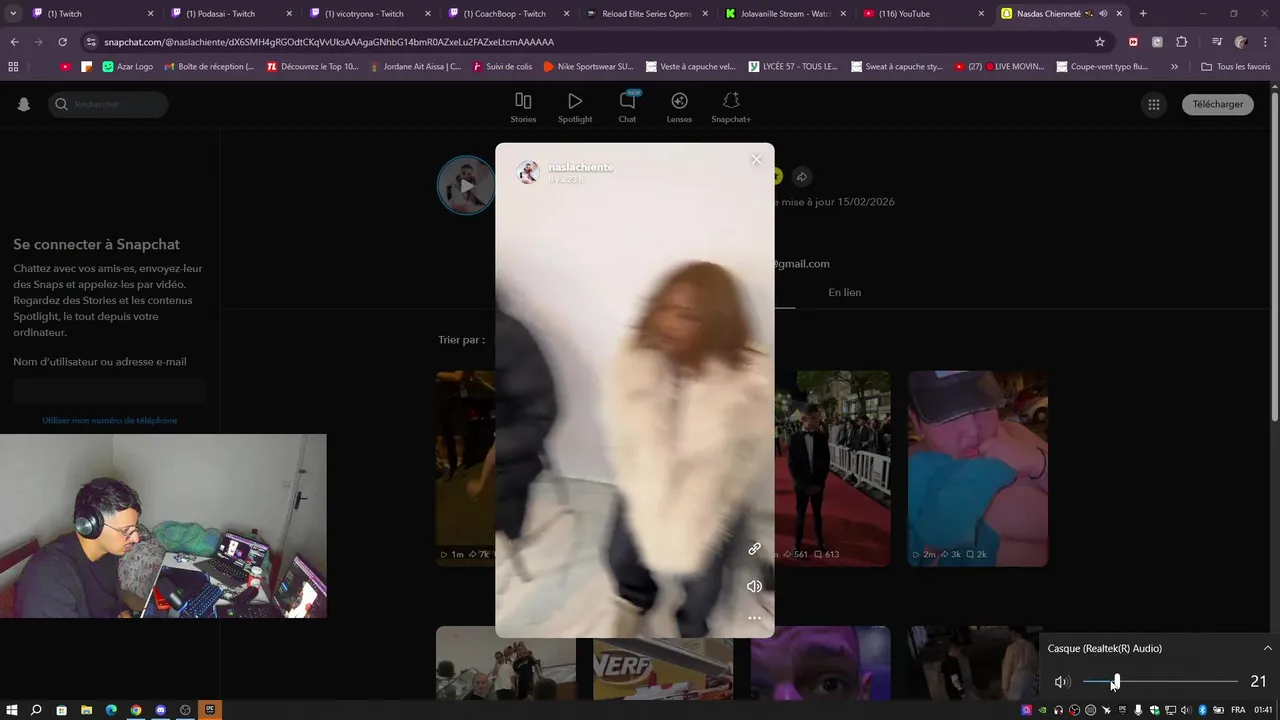Screen dimensions: 1280x720
Task: Open the clock showing 01:41
Action: pyautogui.click(x=1263, y=710)
